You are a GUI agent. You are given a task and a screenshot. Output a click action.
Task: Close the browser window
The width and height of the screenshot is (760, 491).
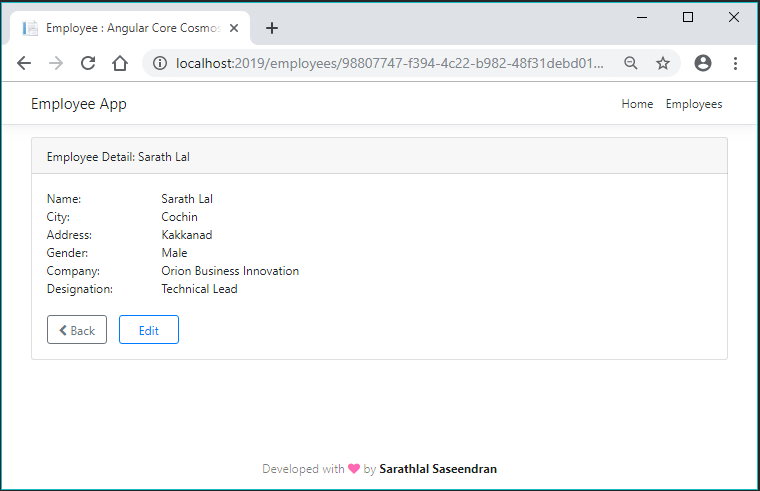click(733, 17)
